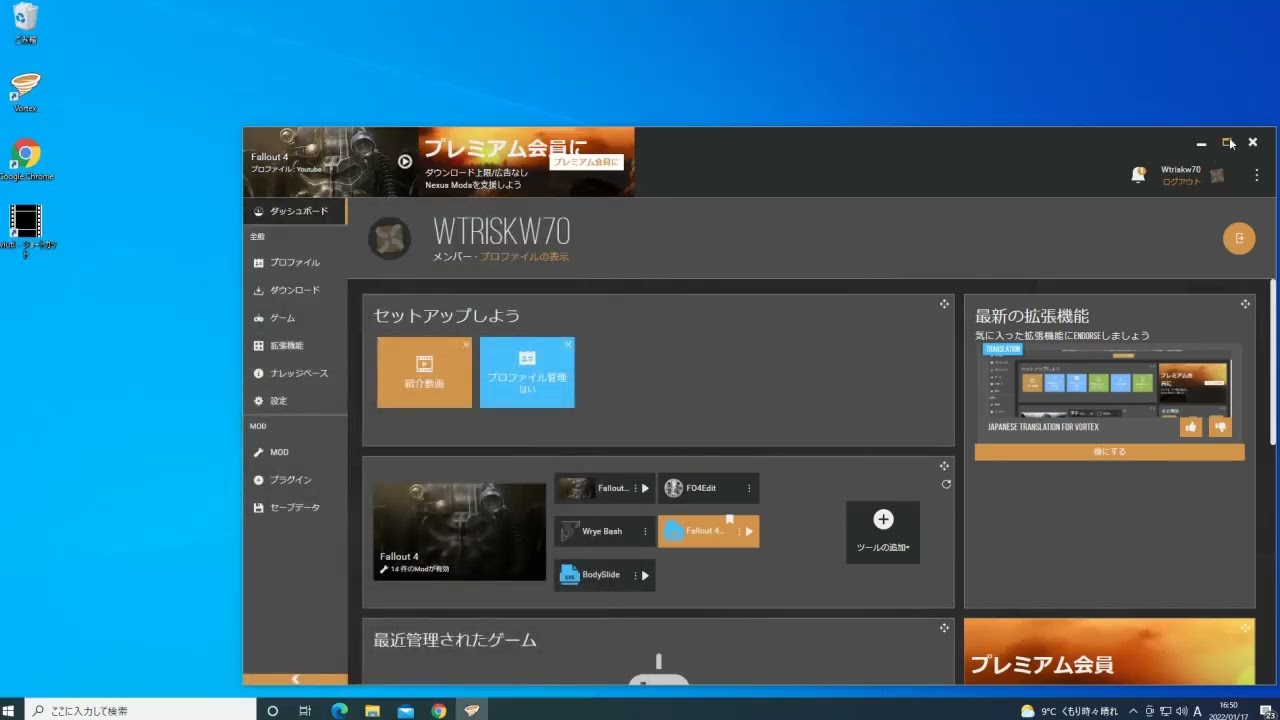Viewport: 1280px width, 720px height.
Task: Click the notifications bell icon
Action: 1138,175
